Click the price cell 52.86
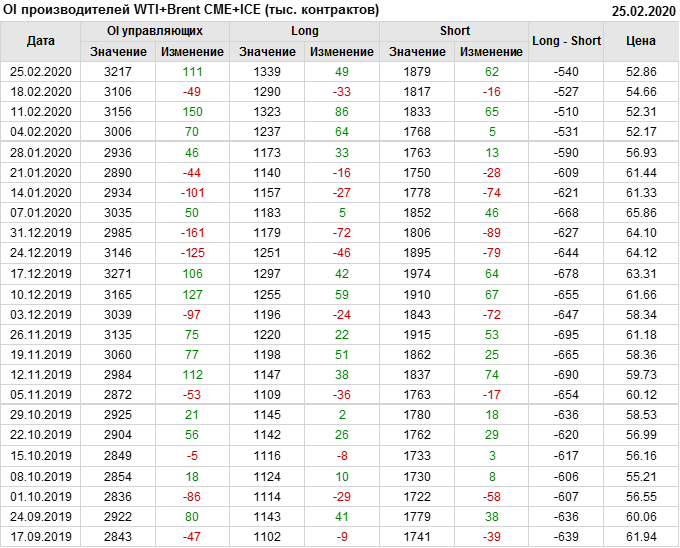The image size is (680, 548). point(640,72)
